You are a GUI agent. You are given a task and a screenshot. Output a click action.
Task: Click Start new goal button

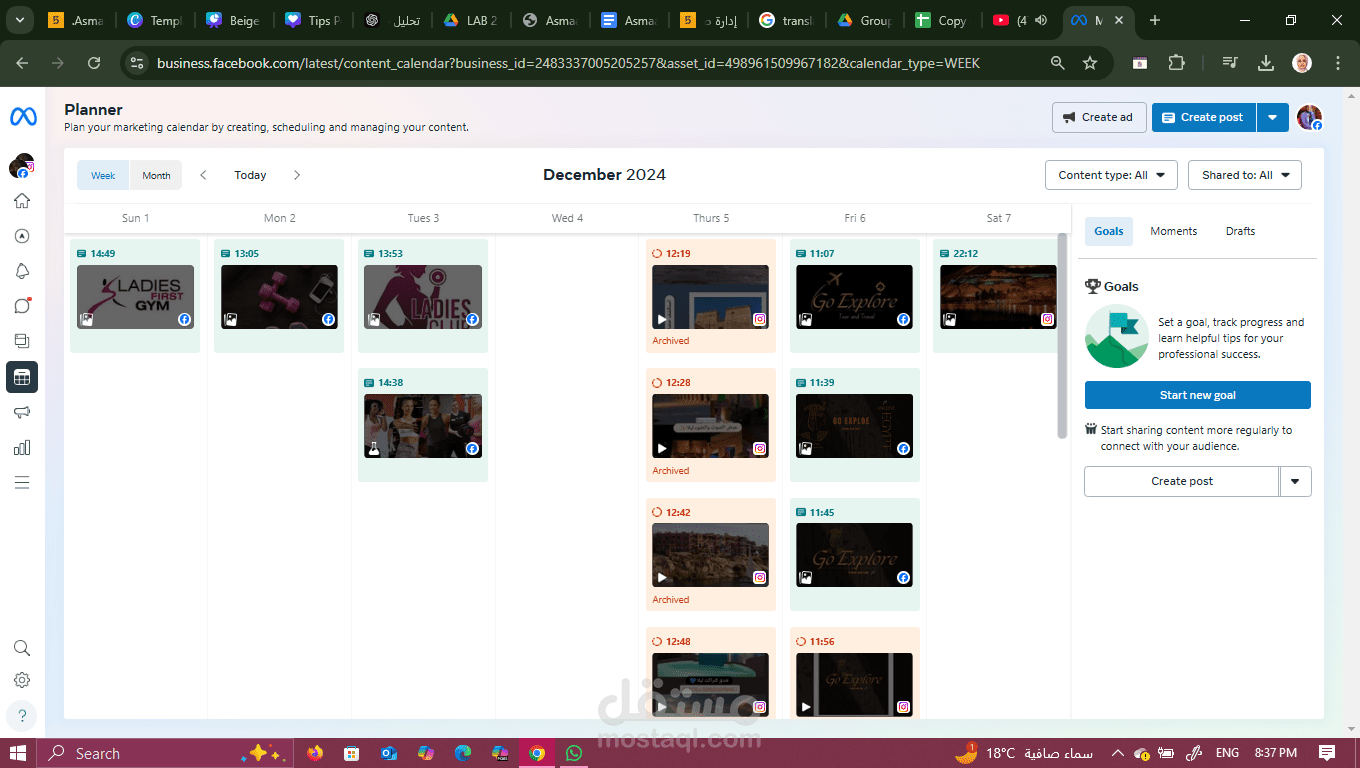[1197, 395]
